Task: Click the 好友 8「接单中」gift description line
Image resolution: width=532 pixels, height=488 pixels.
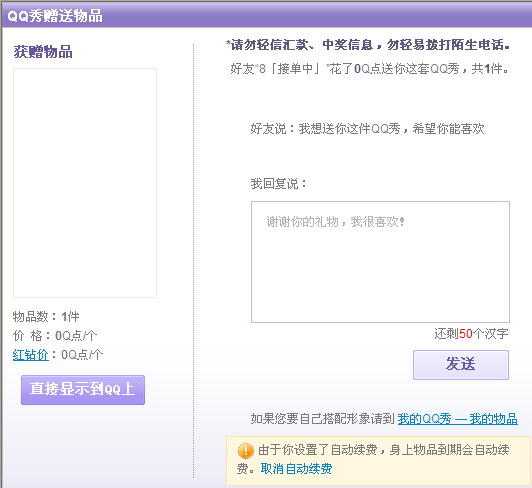Action: point(369,69)
